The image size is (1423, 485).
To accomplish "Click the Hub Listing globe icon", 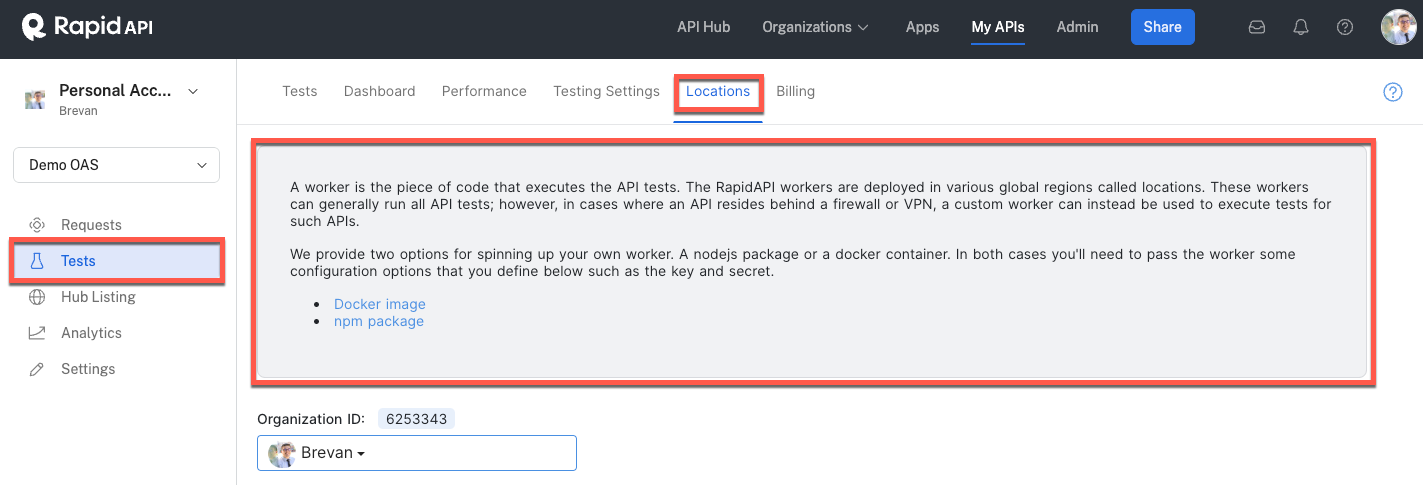I will tap(37, 297).
